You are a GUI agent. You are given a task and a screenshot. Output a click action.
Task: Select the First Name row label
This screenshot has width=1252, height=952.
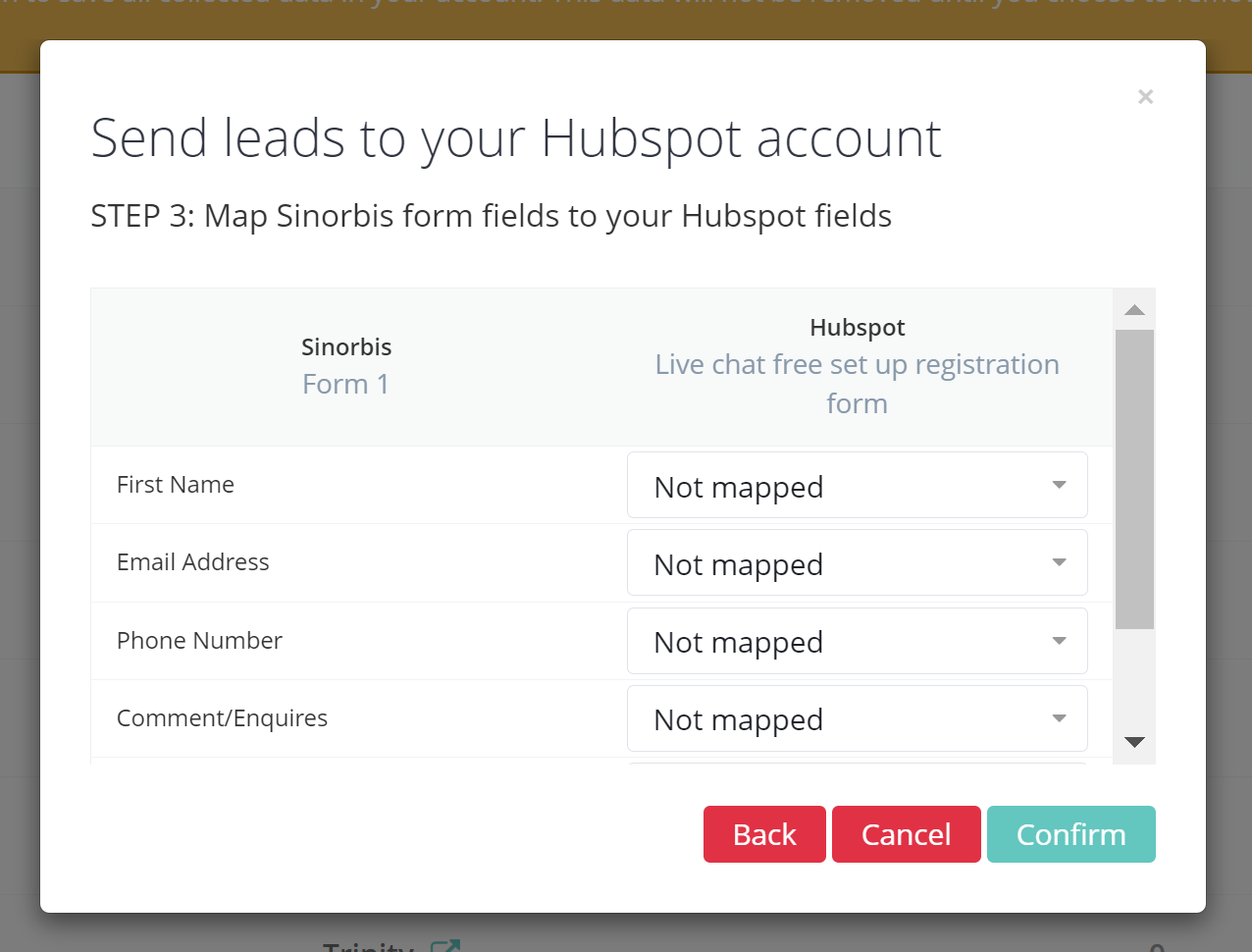[176, 485]
